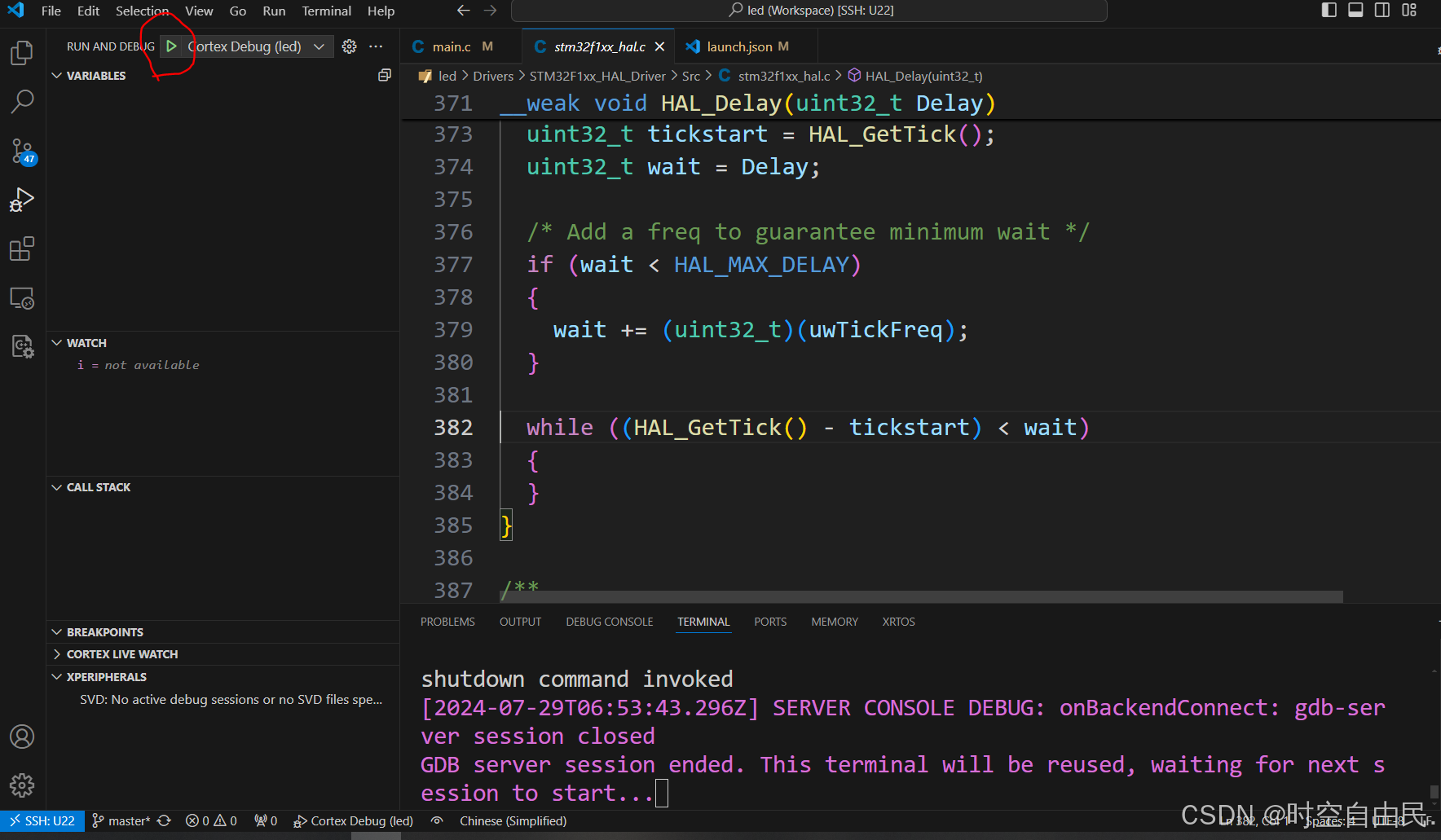The height and width of the screenshot is (840, 1441).
Task: Click the editor horizontal scrollbar
Action: [921, 597]
